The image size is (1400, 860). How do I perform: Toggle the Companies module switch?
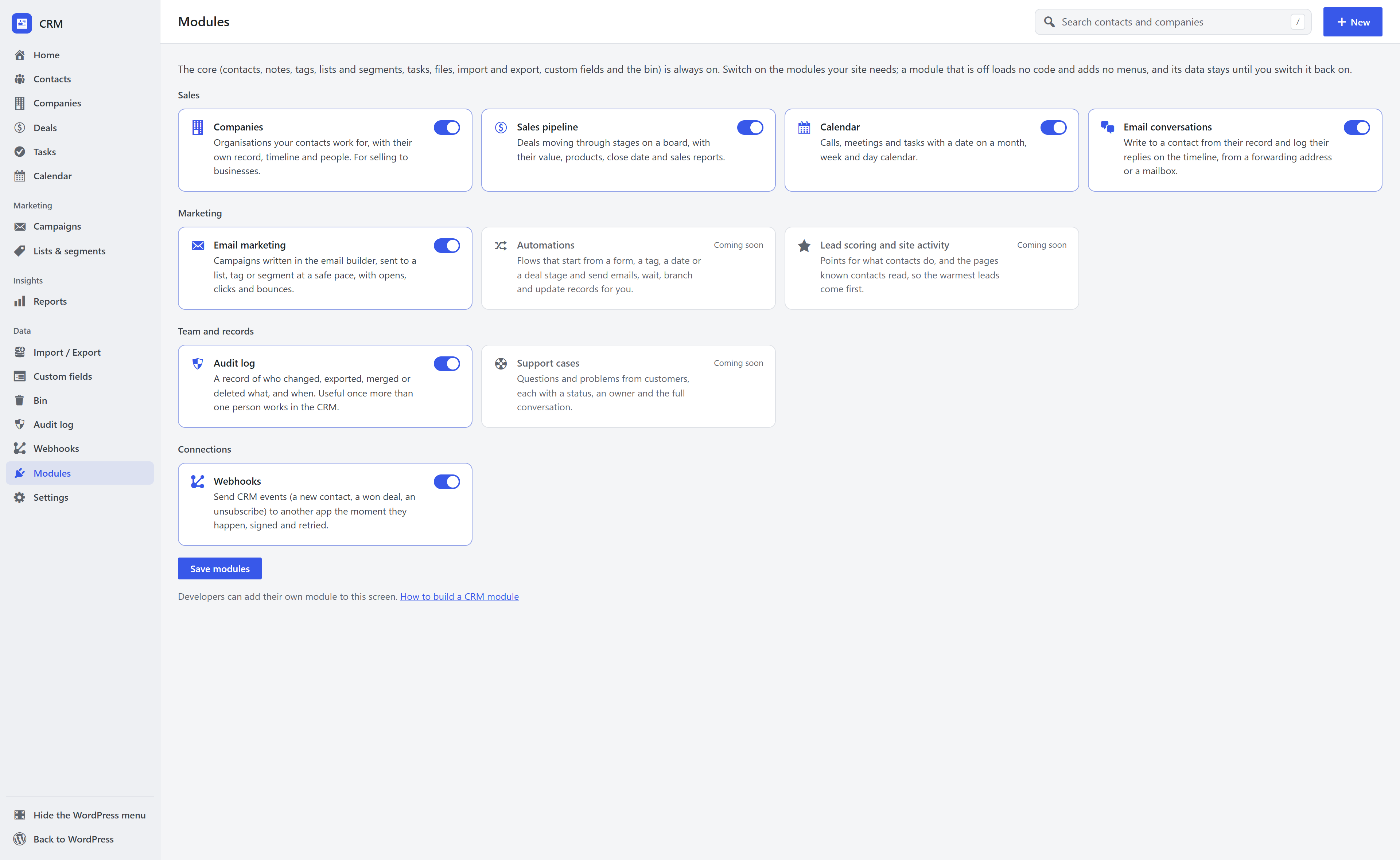tap(447, 128)
